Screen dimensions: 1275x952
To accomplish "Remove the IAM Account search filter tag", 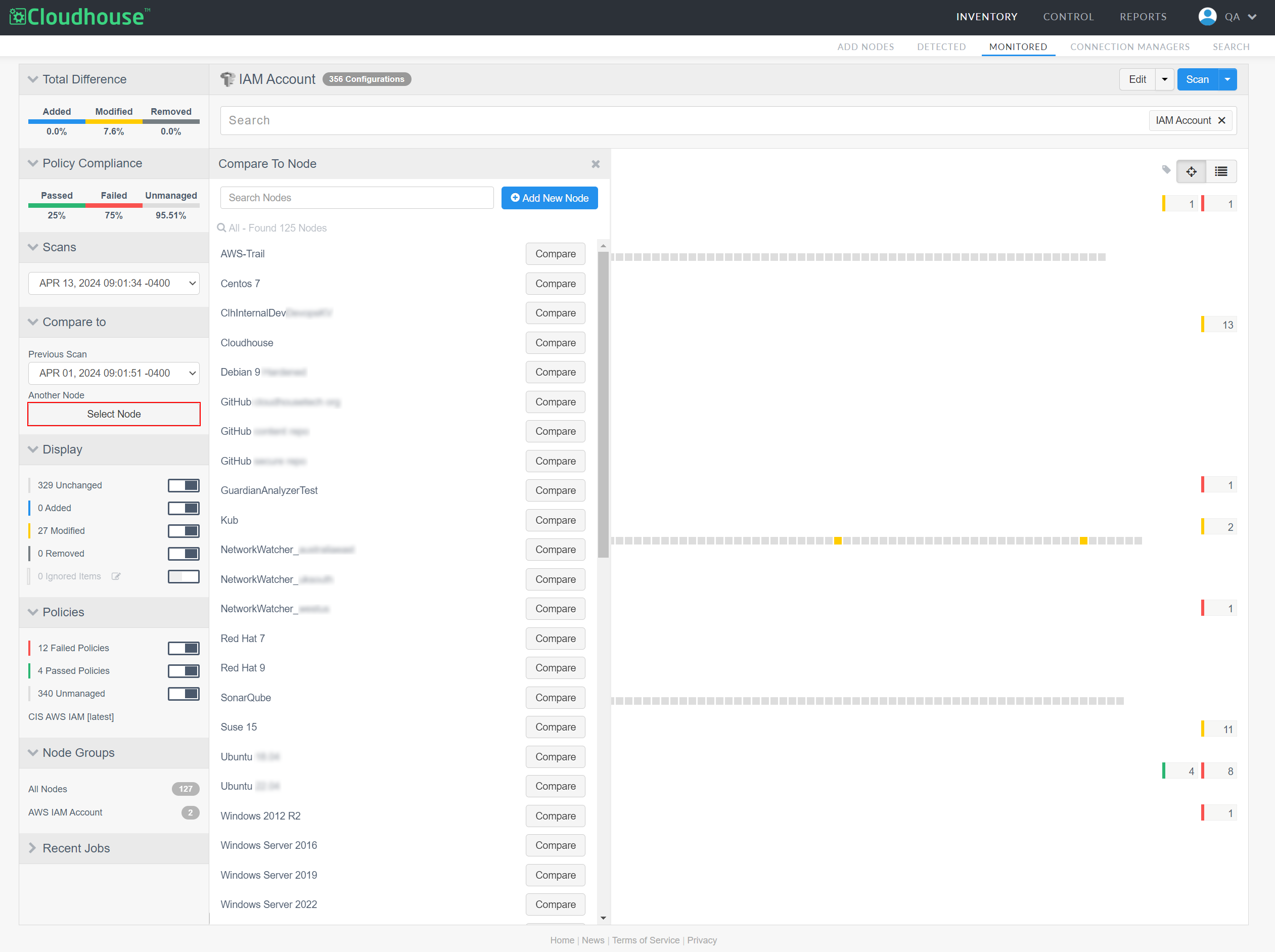I will tap(1221, 120).
